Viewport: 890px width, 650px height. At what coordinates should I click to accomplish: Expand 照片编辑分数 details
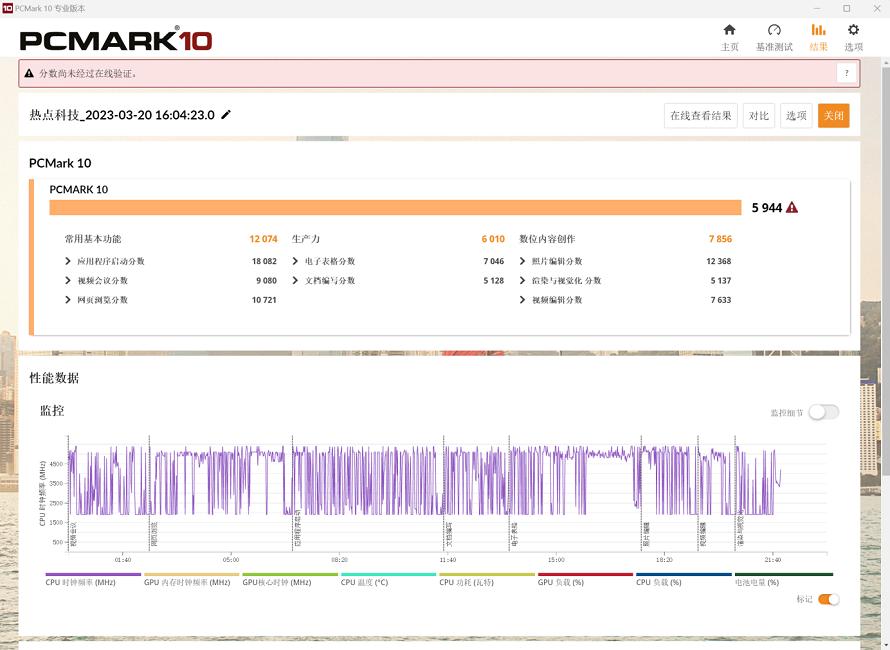[524, 262]
